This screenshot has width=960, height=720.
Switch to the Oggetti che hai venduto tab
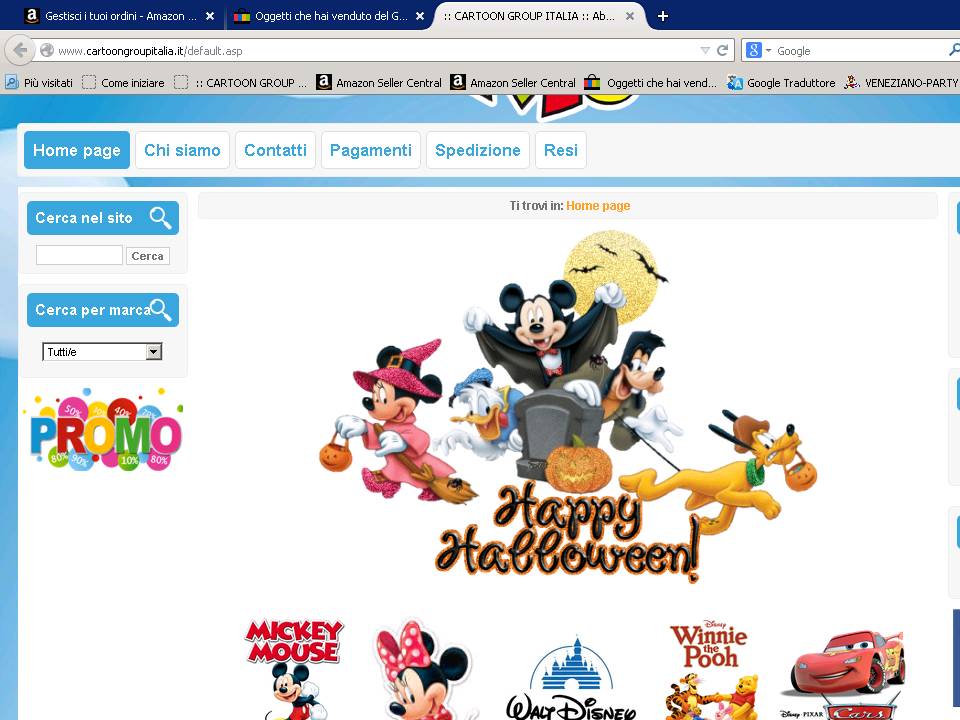(x=329, y=16)
